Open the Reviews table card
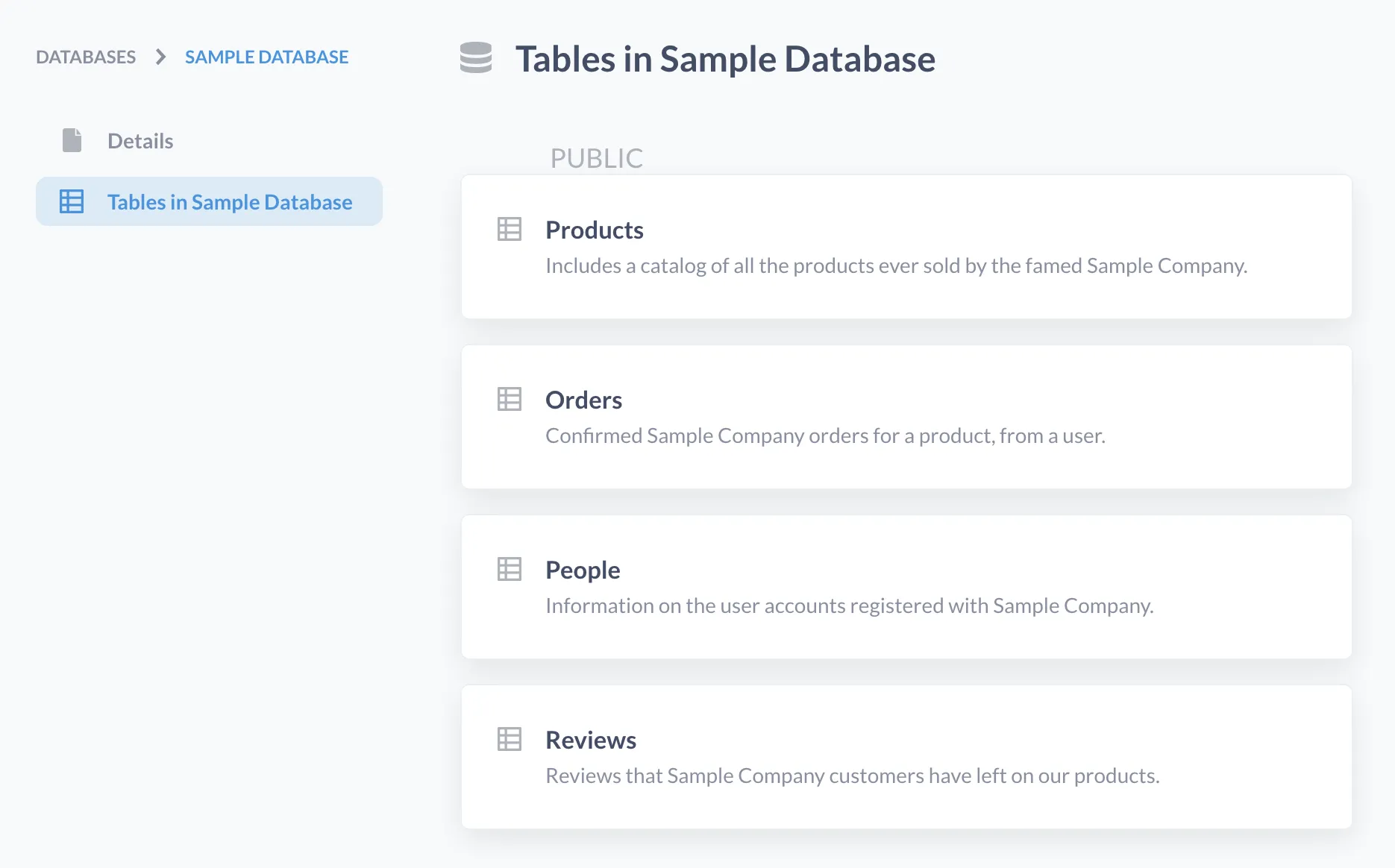 click(906, 757)
